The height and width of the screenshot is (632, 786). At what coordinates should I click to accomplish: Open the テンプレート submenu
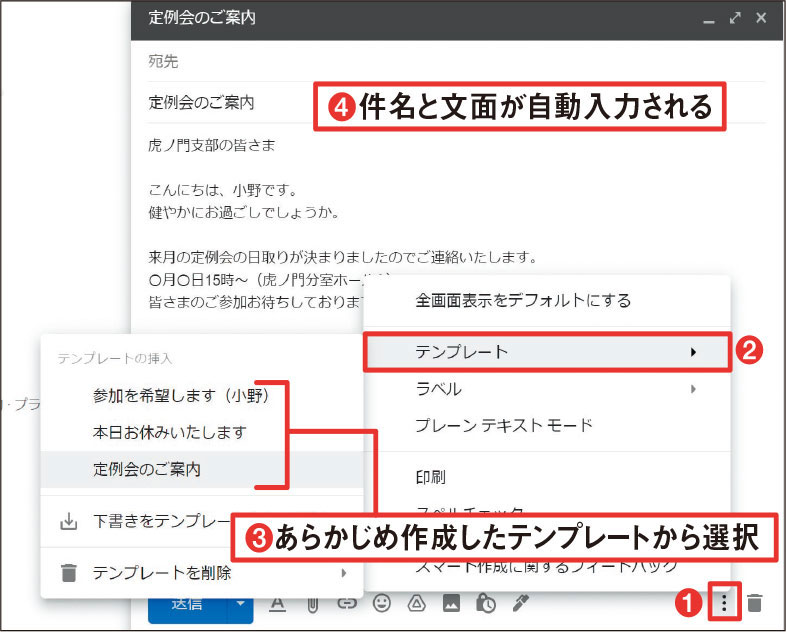coord(547,352)
